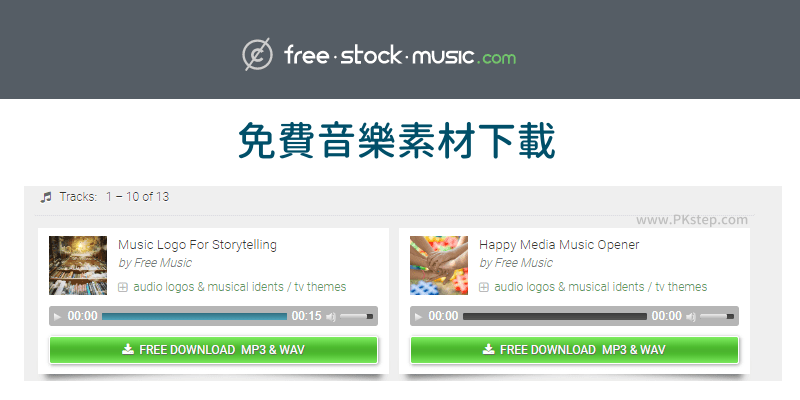Click the download arrow icon on left green button
Image resolution: width=800 pixels, height=400 pixels.
tap(128, 349)
